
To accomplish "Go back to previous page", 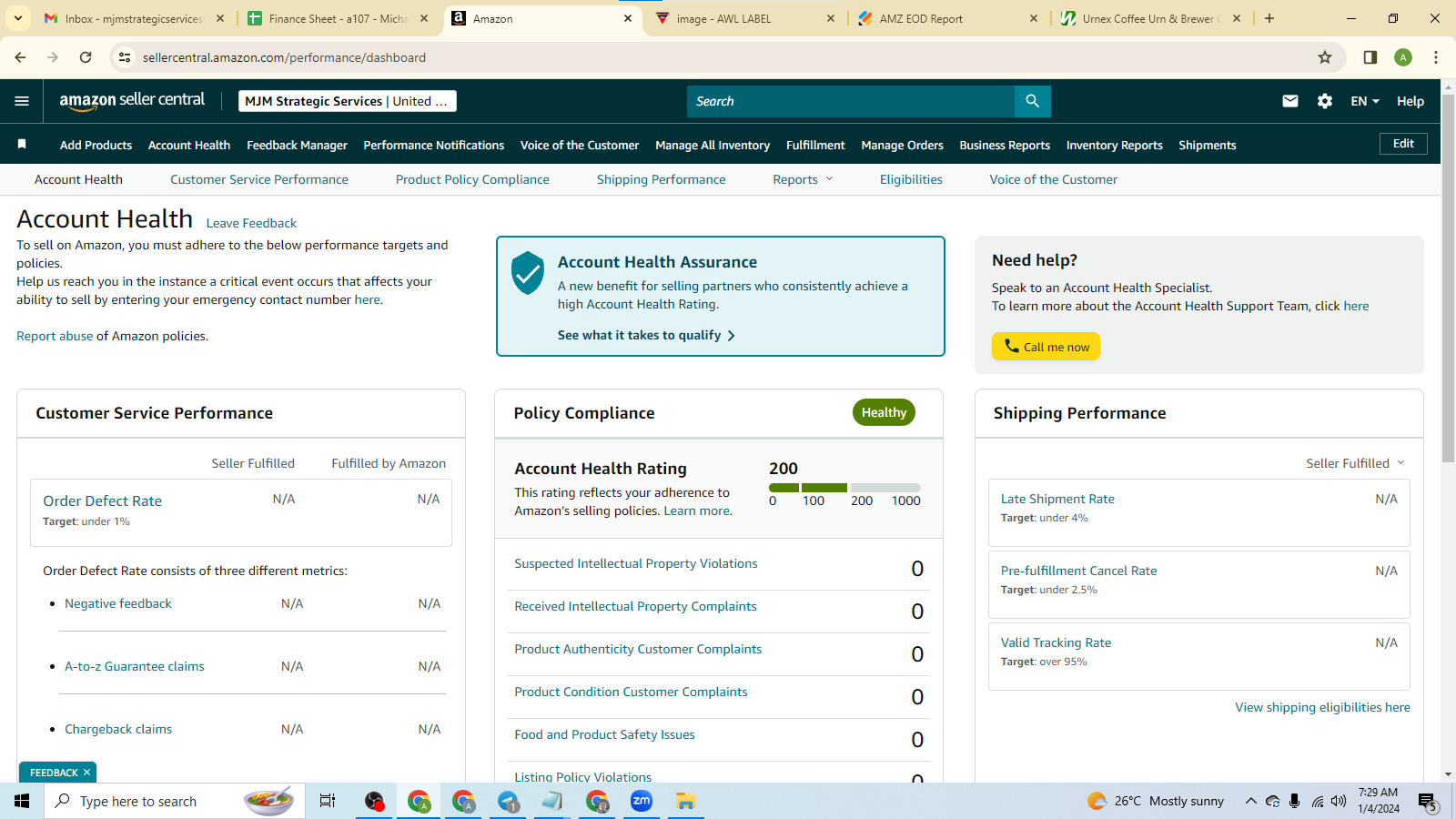I will [x=20, y=57].
